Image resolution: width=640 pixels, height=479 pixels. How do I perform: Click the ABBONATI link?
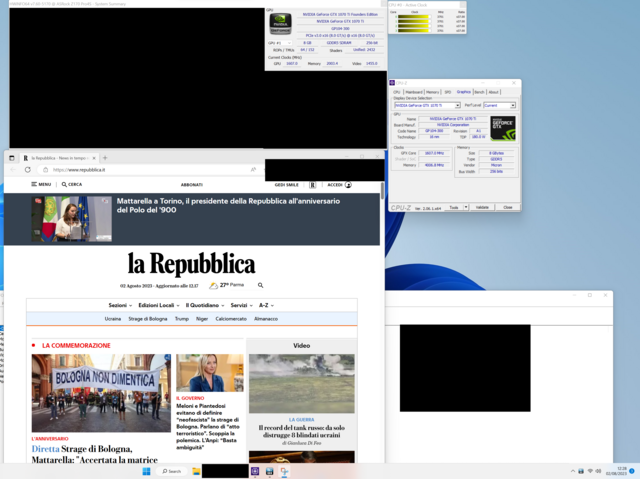click(191, 185)
